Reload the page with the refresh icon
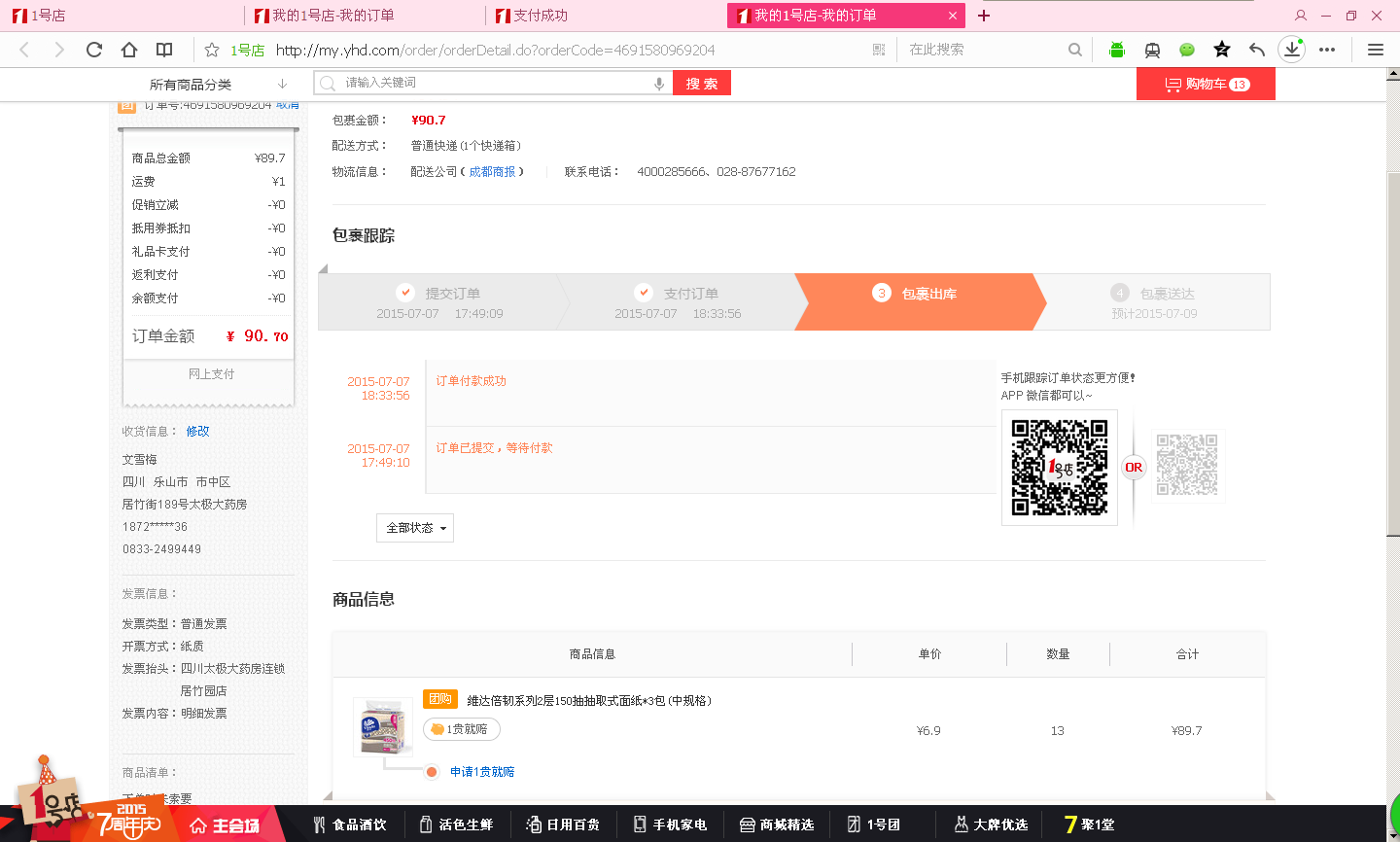 point(94,50)
